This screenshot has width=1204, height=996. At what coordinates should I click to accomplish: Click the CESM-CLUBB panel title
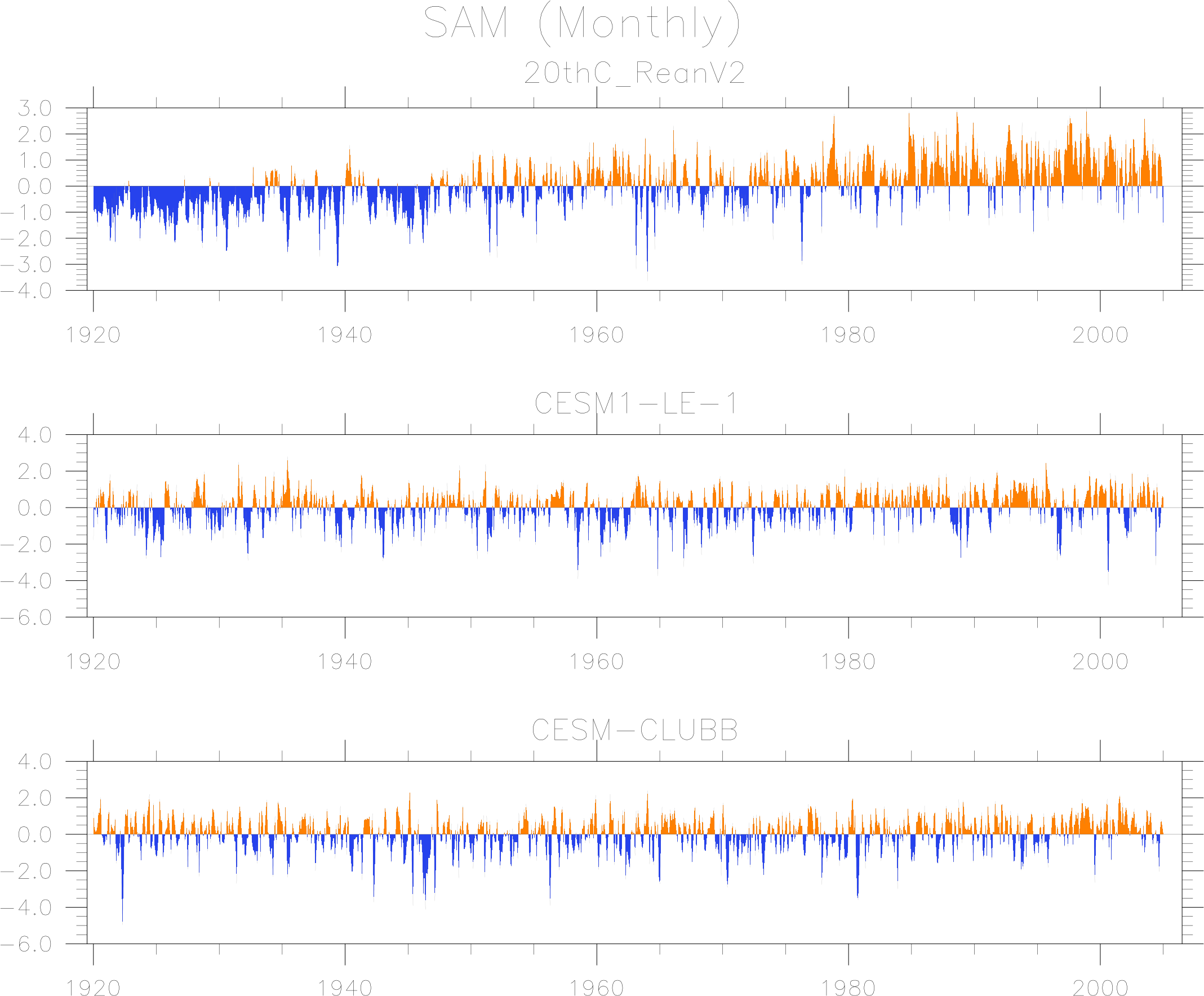click(x=634, y=731)
